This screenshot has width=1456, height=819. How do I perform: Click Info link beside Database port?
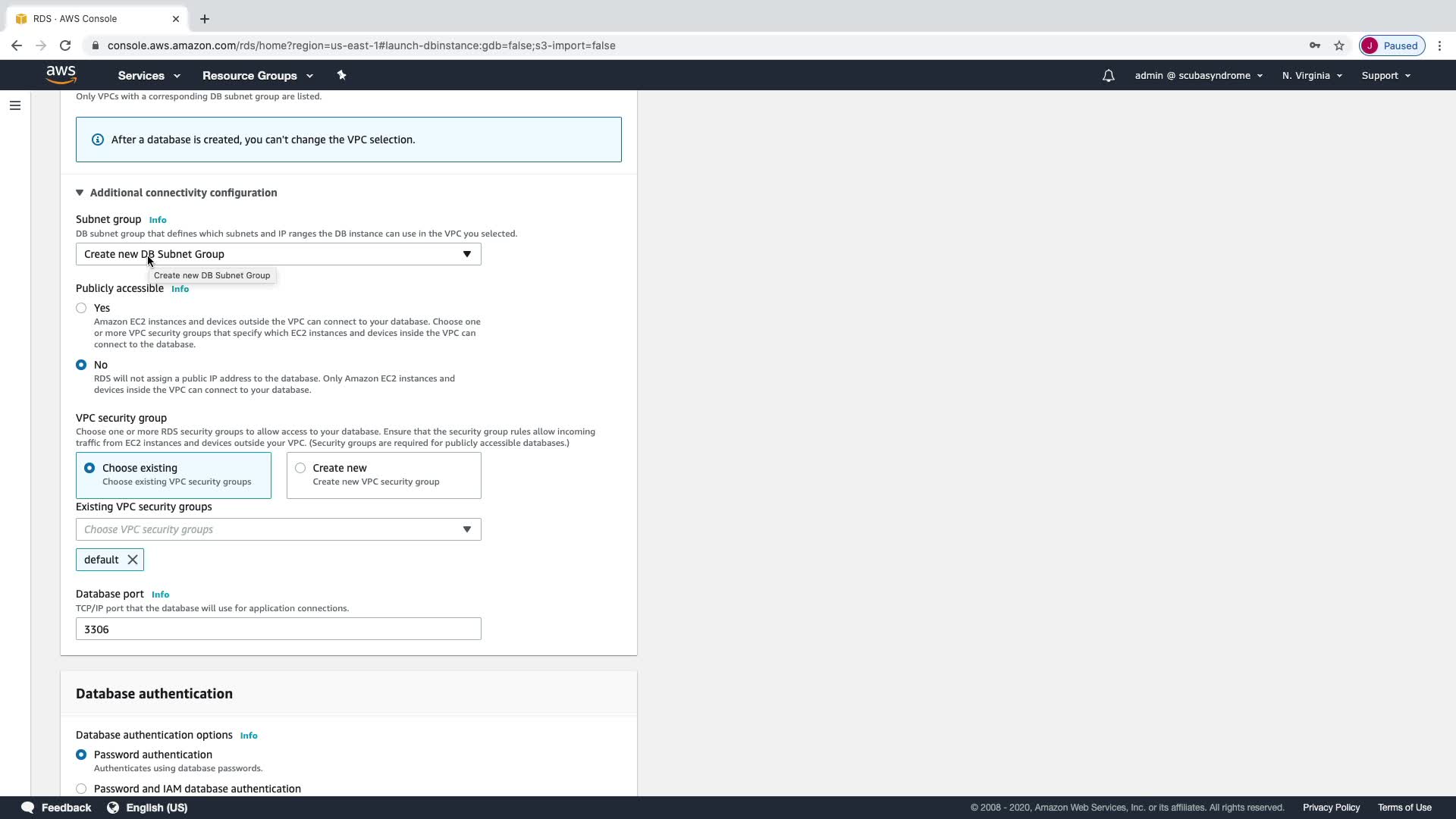click(160, 595)
